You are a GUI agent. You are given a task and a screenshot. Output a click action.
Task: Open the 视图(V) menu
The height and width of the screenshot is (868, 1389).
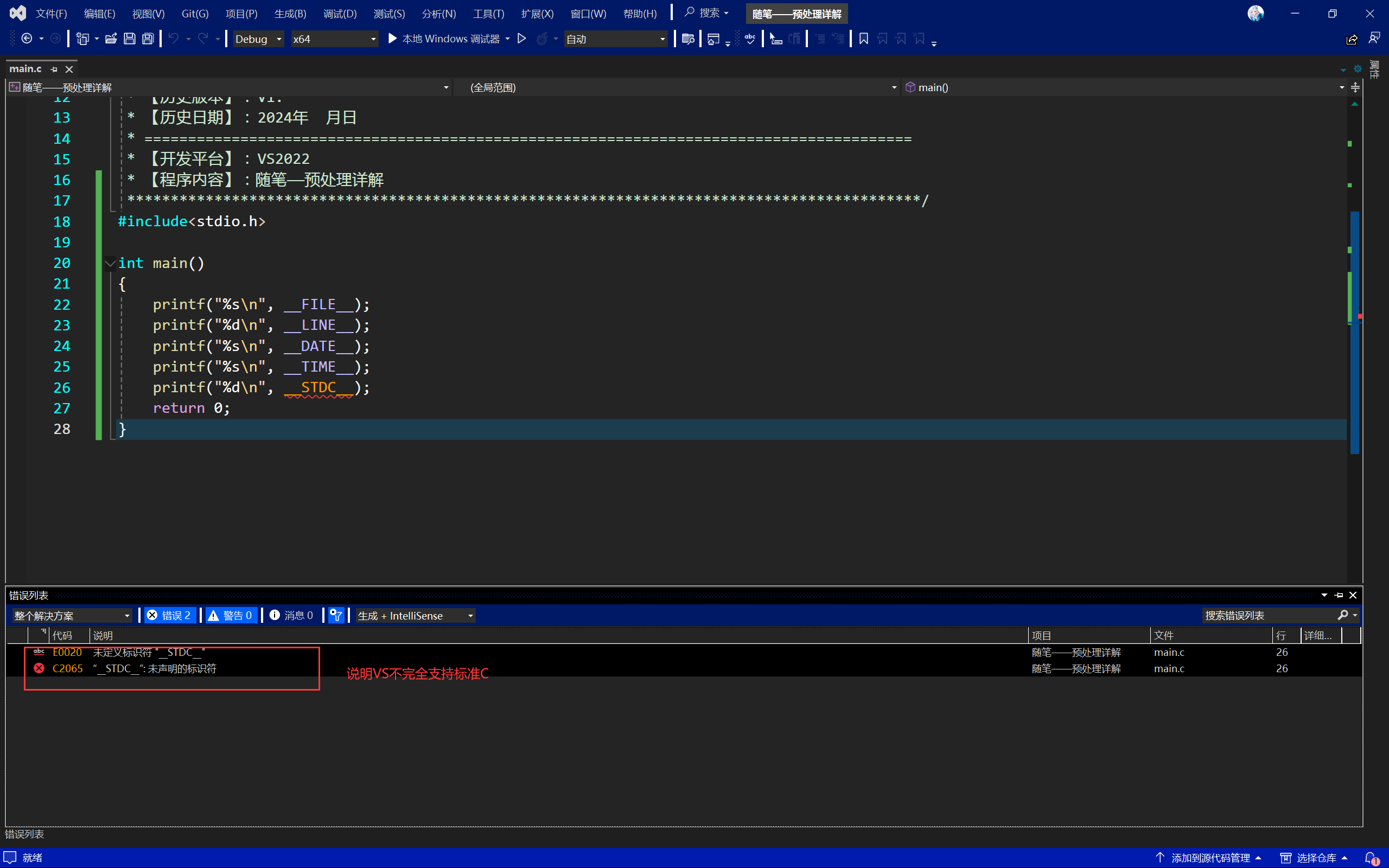[148, 13]
